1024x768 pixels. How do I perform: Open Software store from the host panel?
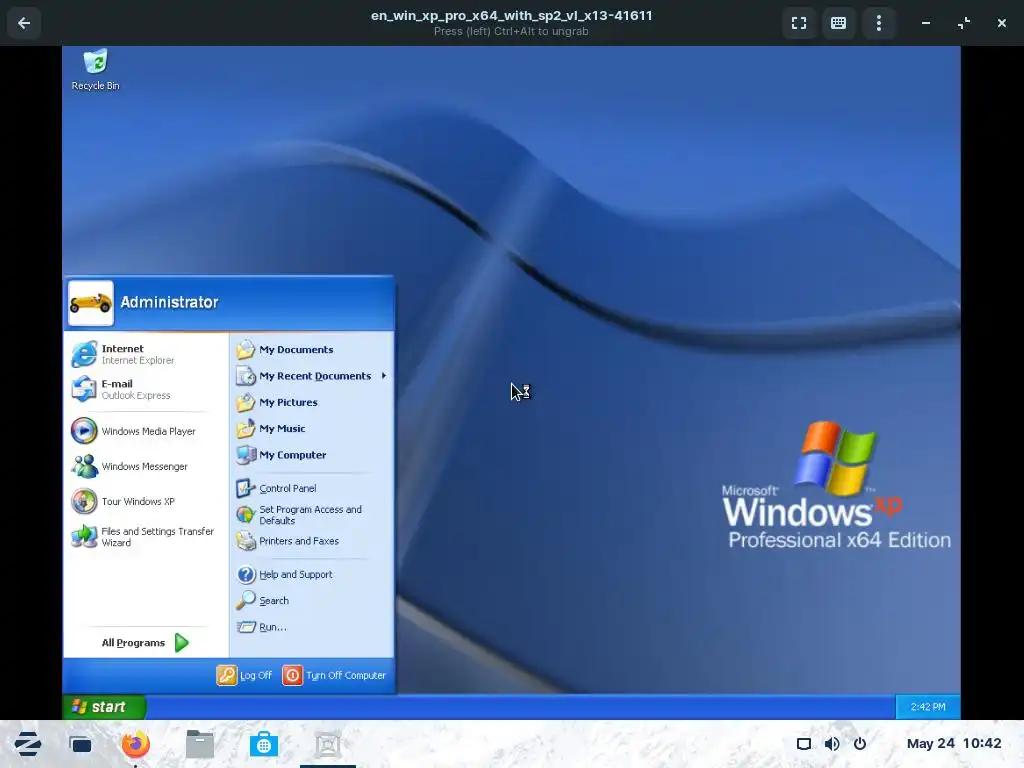point(264,744)
